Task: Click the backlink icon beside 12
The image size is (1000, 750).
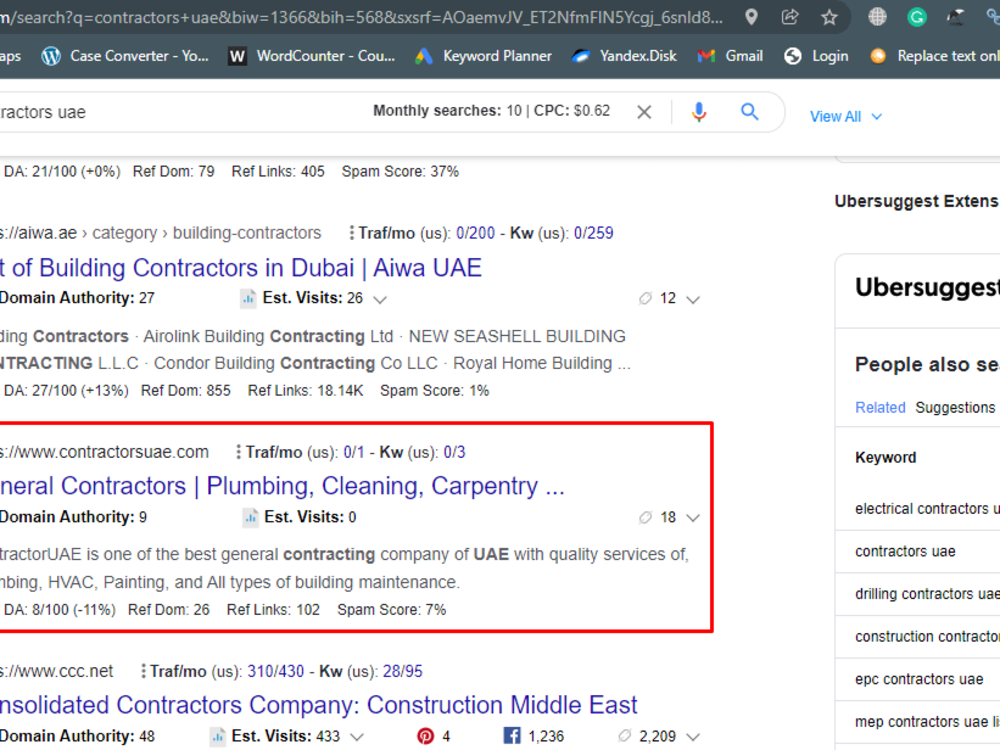Action: click(x=645, y=298)
